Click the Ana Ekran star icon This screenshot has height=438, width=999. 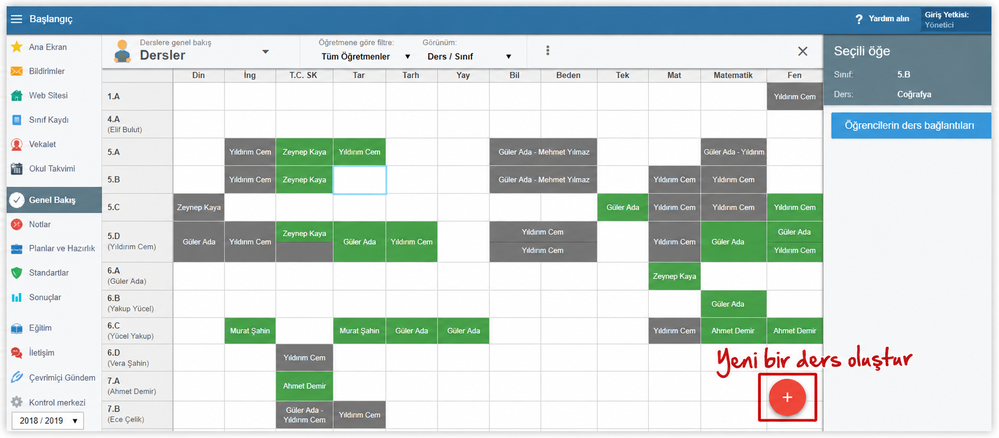point(17,47)
